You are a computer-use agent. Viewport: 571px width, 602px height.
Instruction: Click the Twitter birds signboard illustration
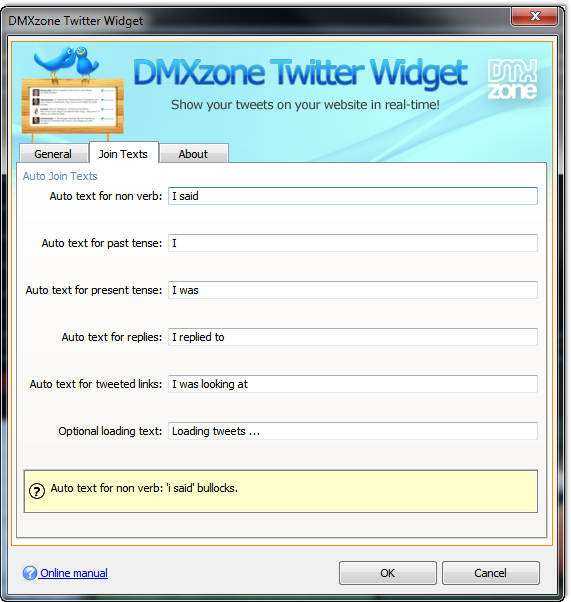pos(73,92)
